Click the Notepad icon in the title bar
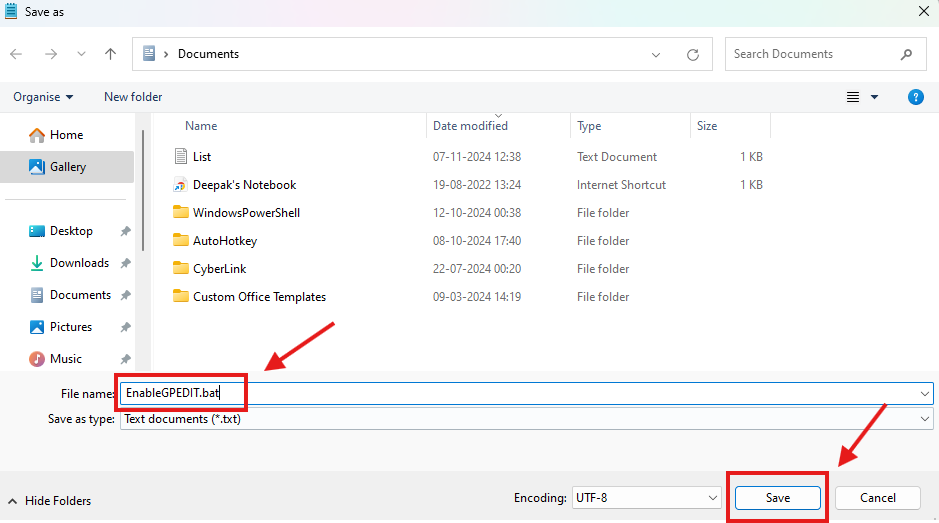 click(11, 11)
